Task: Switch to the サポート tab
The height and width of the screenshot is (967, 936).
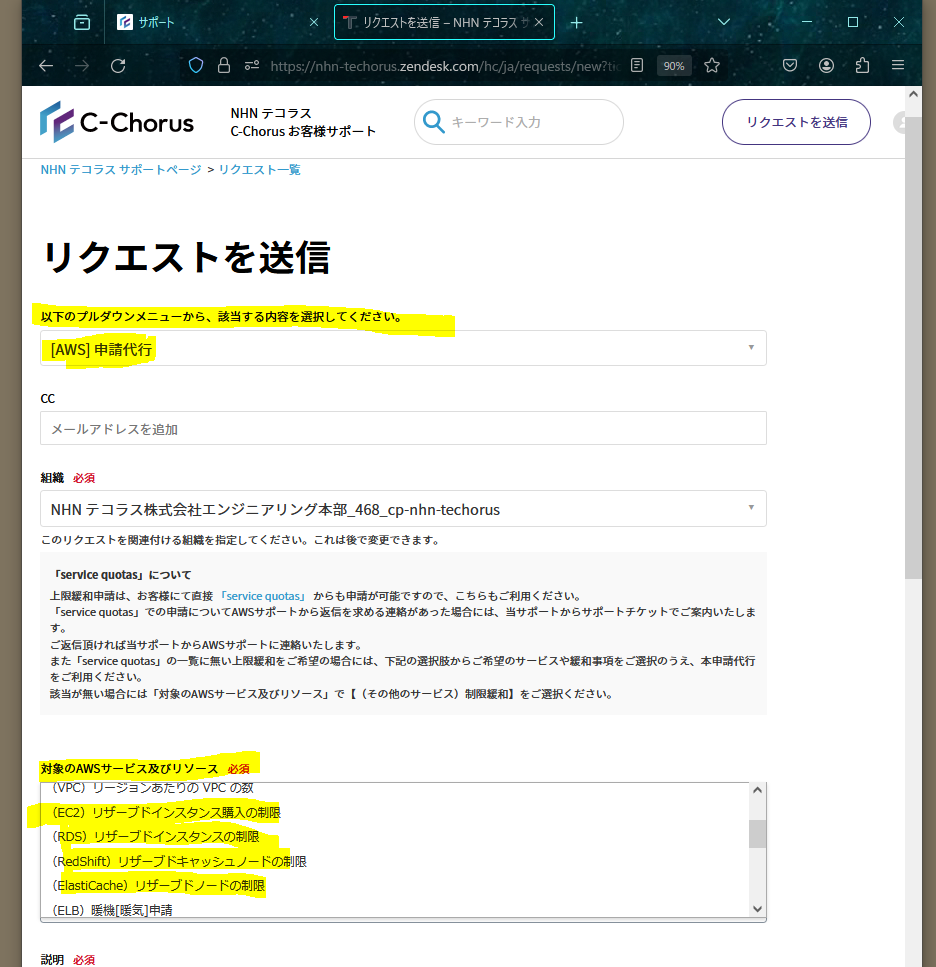Action: click(215, 22)
